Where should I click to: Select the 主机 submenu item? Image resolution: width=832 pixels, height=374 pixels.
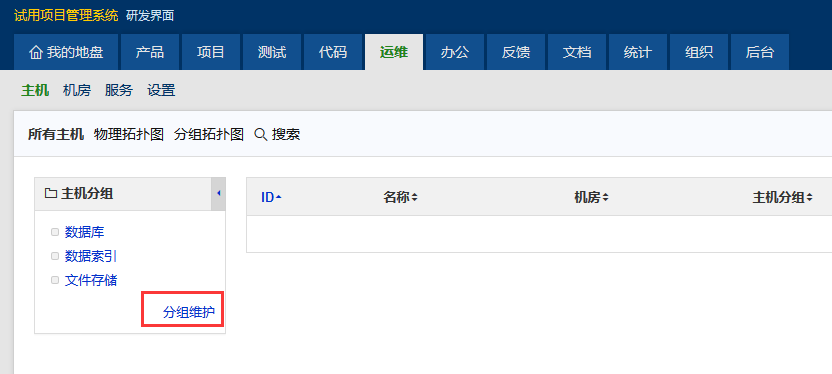click(x=35, y=90)
